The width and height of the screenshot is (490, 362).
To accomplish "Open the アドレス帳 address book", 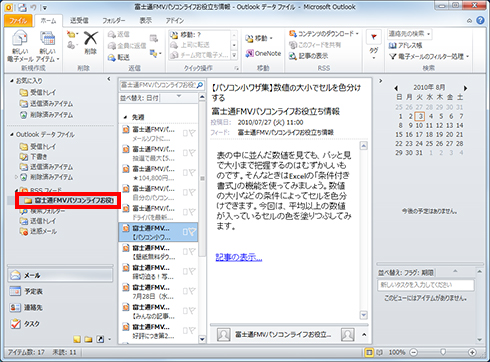I will pyautogui.click(x=406, y=45).
